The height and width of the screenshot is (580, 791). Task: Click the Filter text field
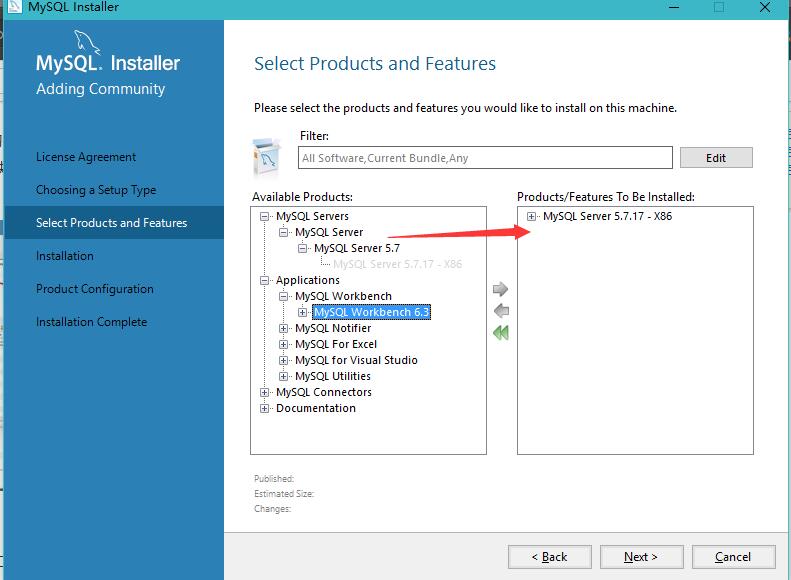click(x=485, y=158)
